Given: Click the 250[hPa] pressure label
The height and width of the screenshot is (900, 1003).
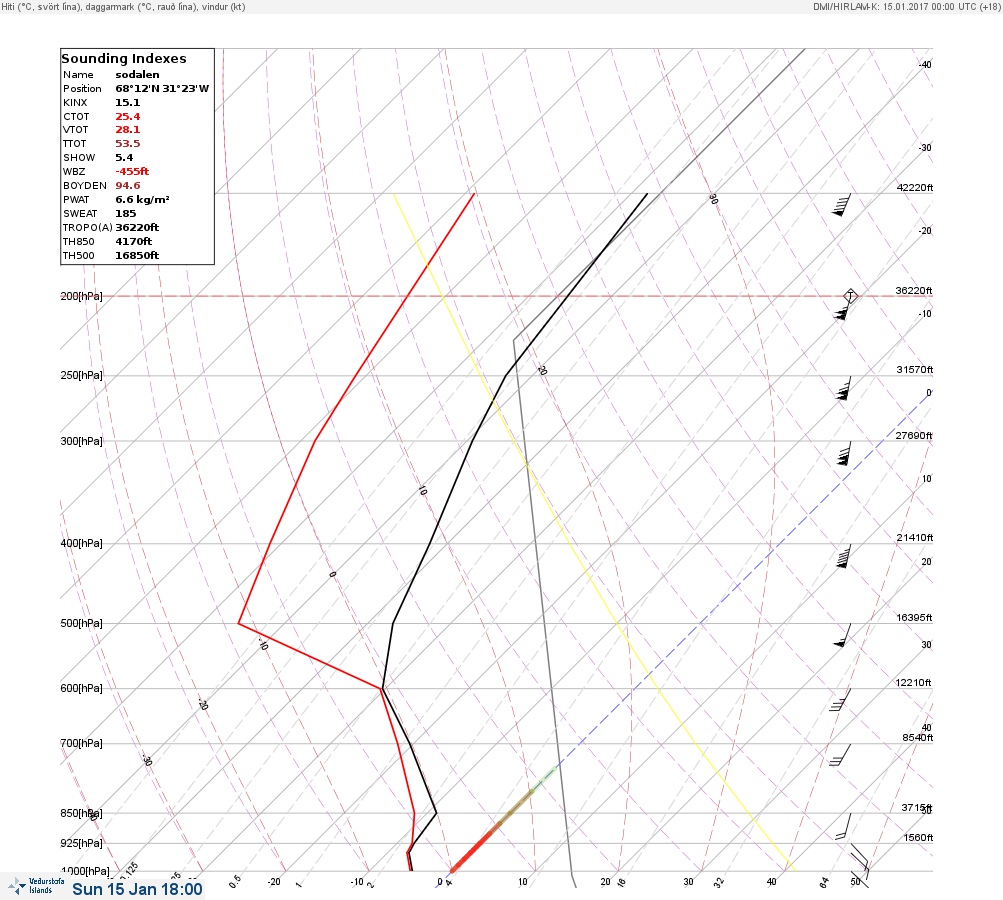Looking at the screenshot, I should (81, 375).
